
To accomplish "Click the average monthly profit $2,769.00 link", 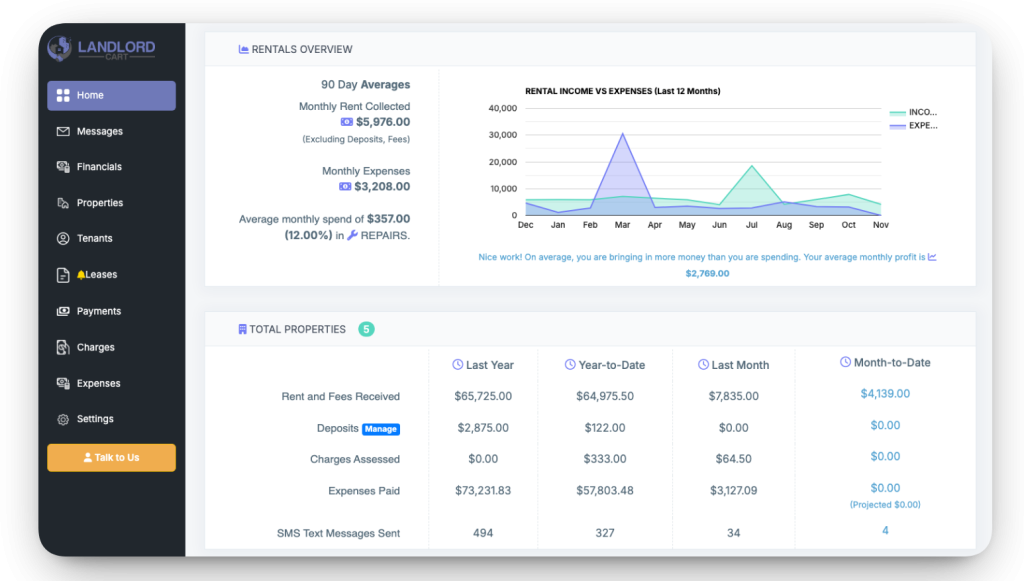I will 707,273.
